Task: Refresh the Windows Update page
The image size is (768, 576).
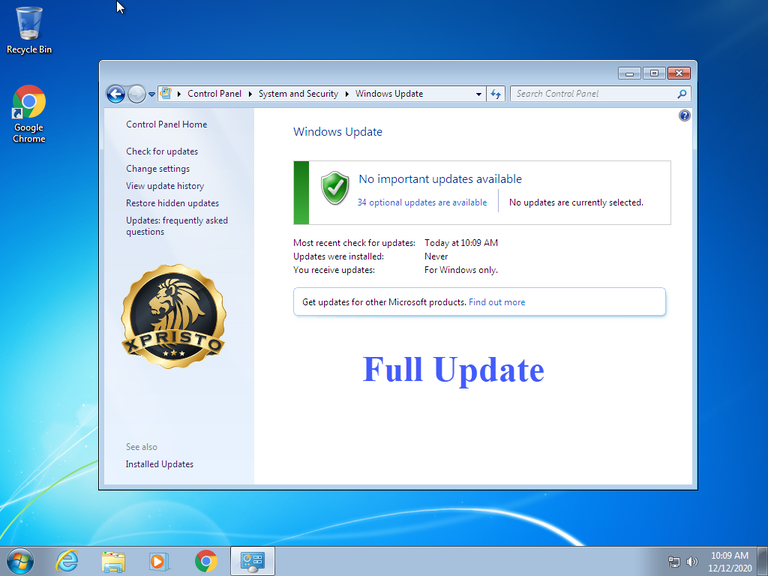Action: pyautogui.click(x=496, y=94)
